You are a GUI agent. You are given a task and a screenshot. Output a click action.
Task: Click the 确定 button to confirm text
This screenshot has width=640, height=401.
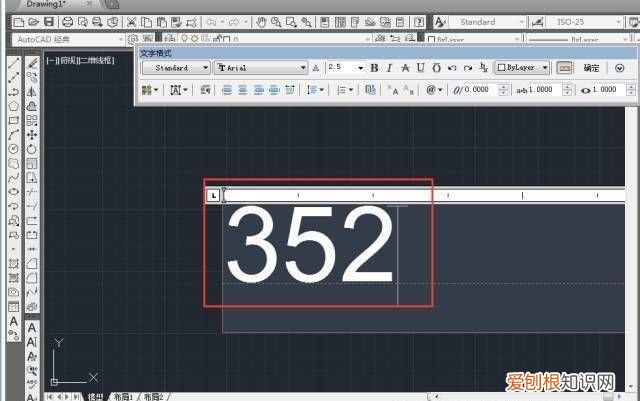tap(591, 68)
